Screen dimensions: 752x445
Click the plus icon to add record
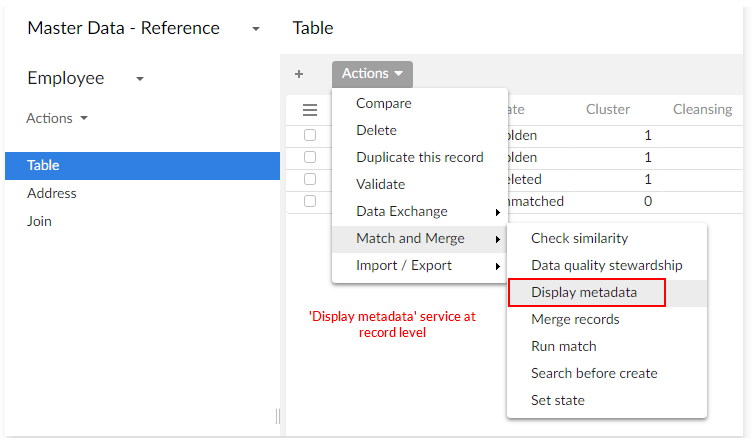tap(299, 74)
